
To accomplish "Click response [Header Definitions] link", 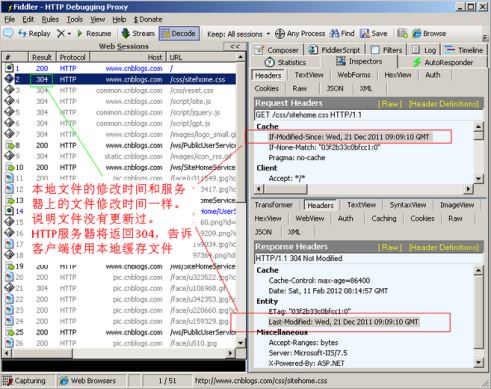I will pyautogui.click(x=444, y=248).
